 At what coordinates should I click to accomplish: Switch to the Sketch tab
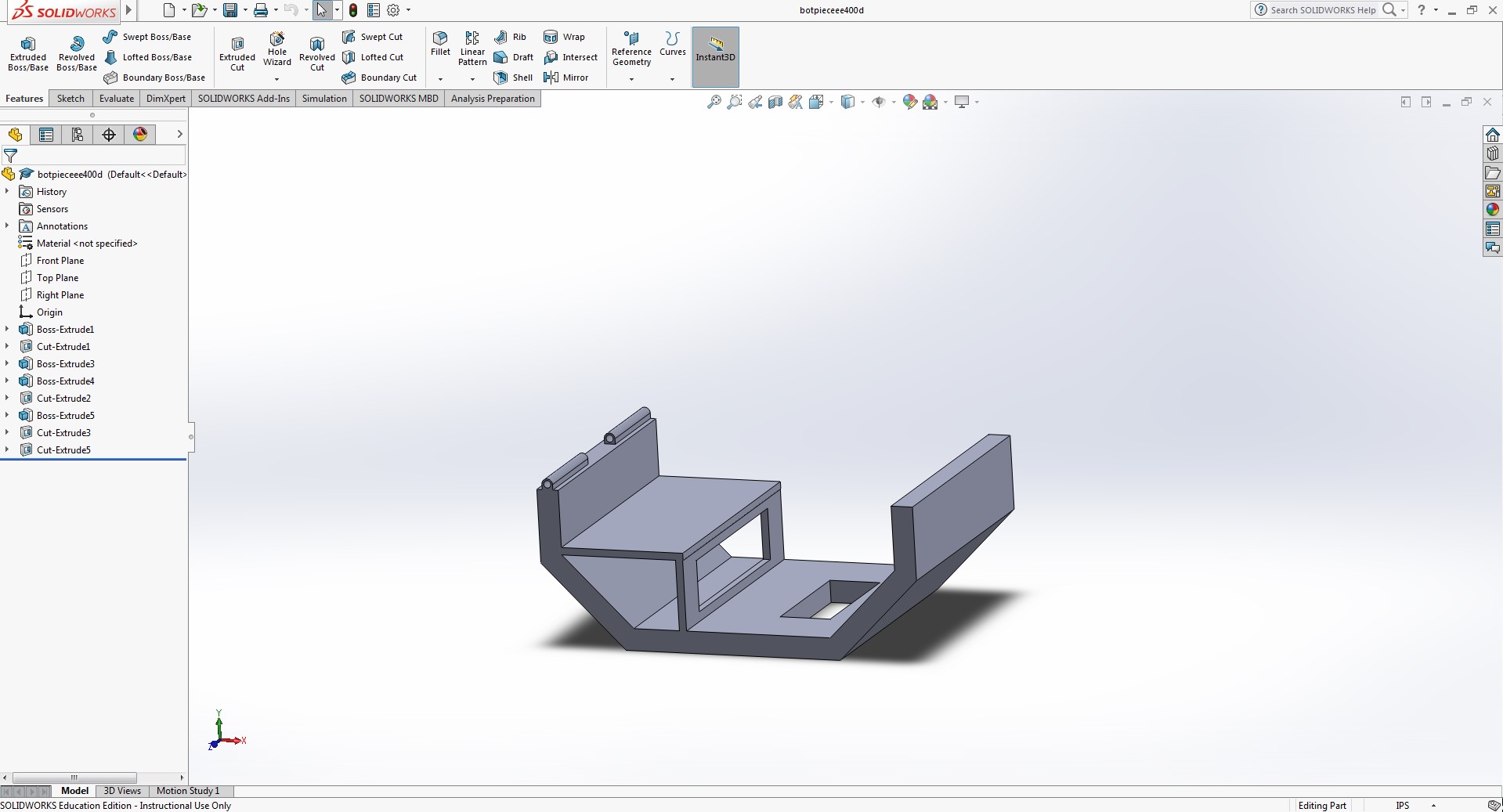(70, 99)
